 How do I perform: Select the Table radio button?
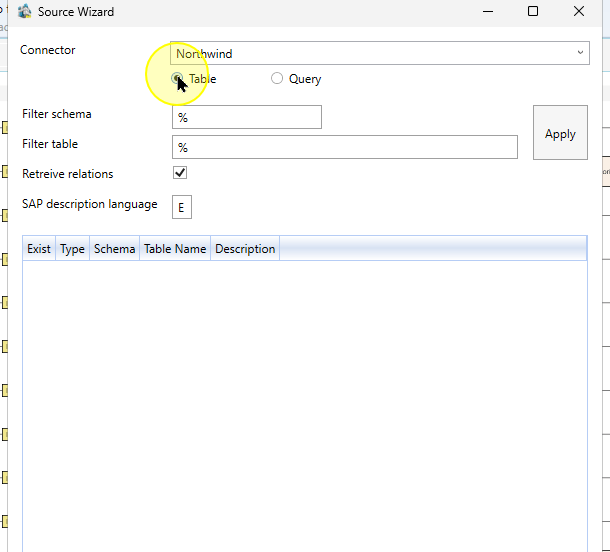click(177, 78)
